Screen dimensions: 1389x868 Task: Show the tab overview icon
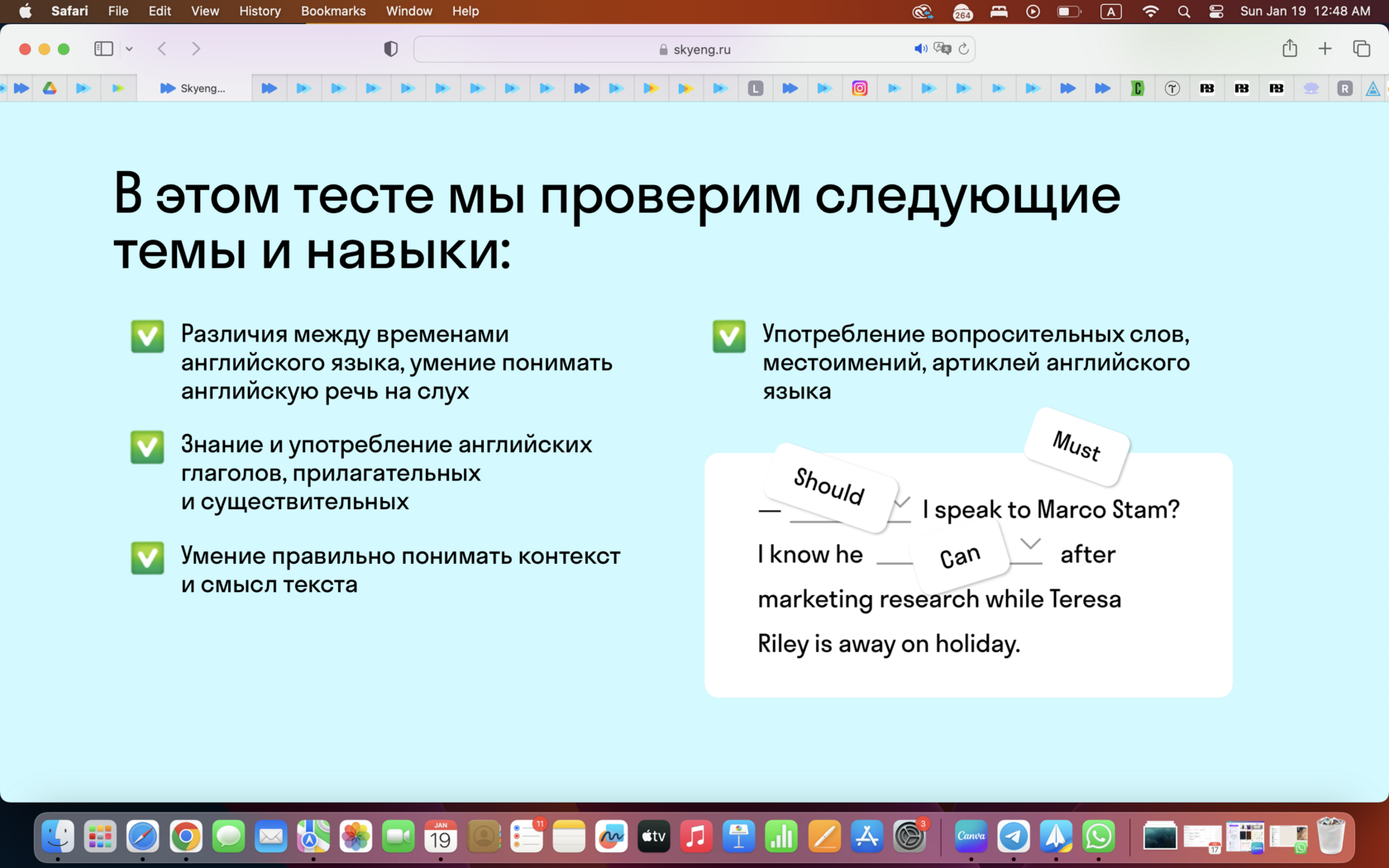[x=1361, y=49]
